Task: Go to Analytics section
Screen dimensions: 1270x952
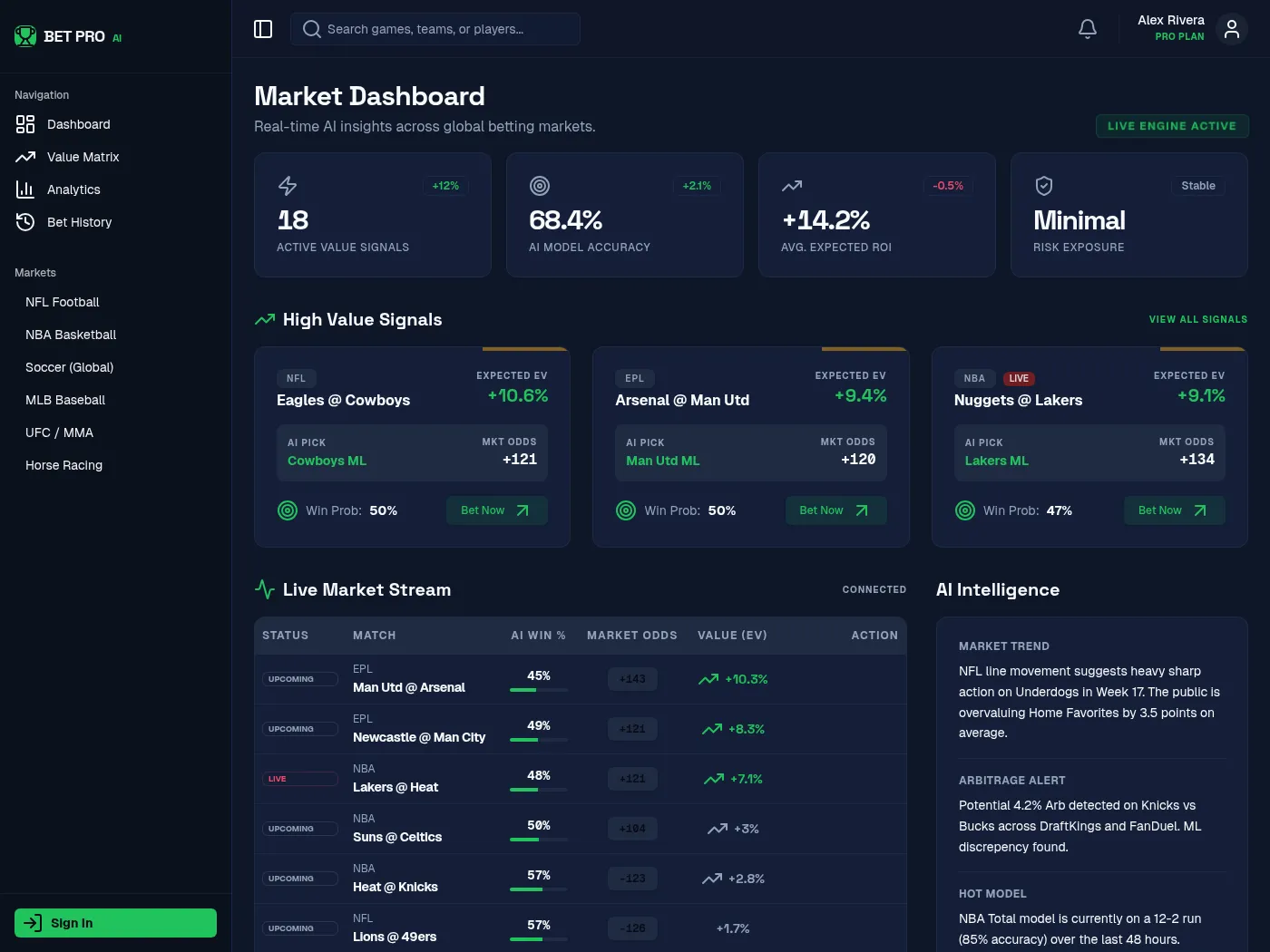Action: coord(115,189)
